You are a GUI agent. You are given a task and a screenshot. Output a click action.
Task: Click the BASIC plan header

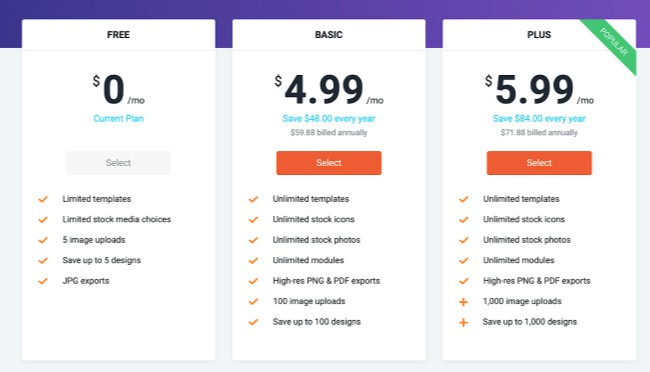pyautogui.click(x=329, y=35)
